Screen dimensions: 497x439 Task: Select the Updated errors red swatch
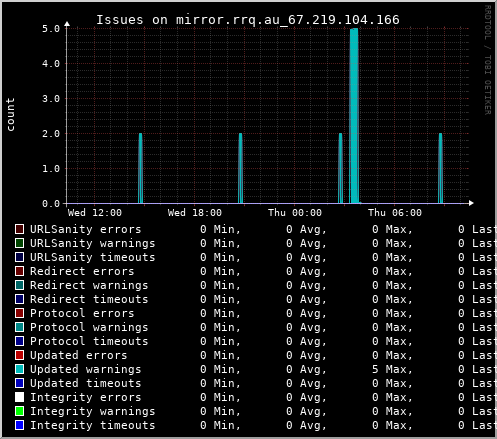[x=20, y=355]
